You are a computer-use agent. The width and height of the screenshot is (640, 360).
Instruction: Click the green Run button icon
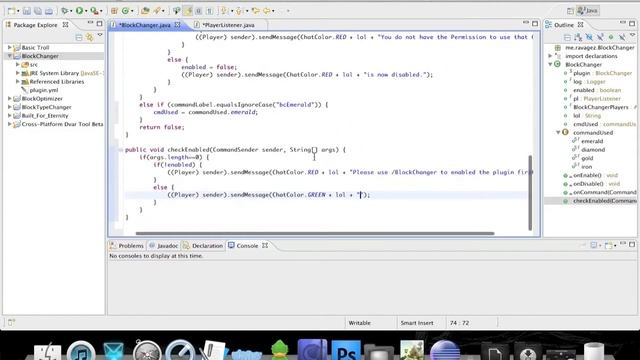point(80,11)
